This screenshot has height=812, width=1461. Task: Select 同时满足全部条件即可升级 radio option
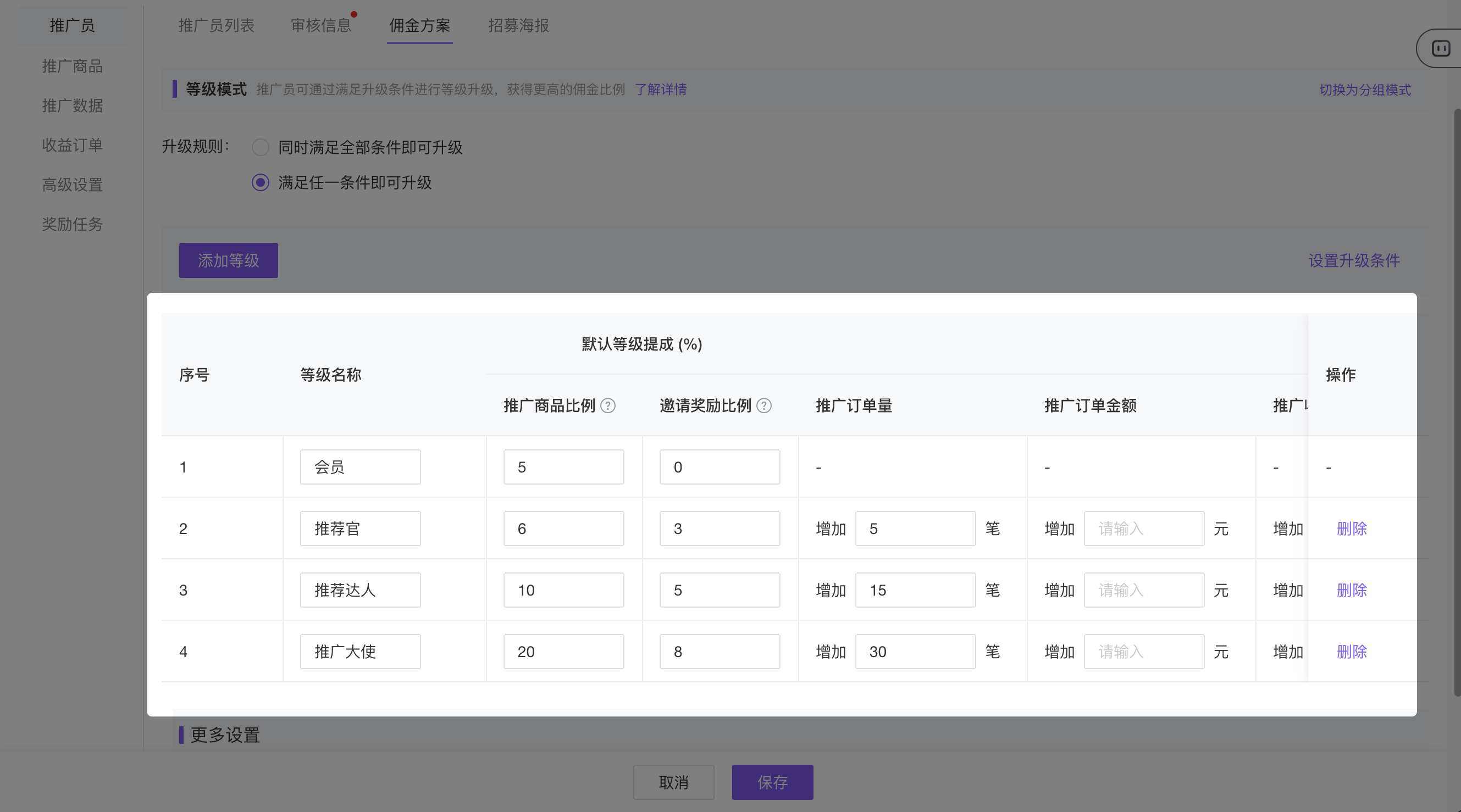pyautogui.click(x=261, y=147)
